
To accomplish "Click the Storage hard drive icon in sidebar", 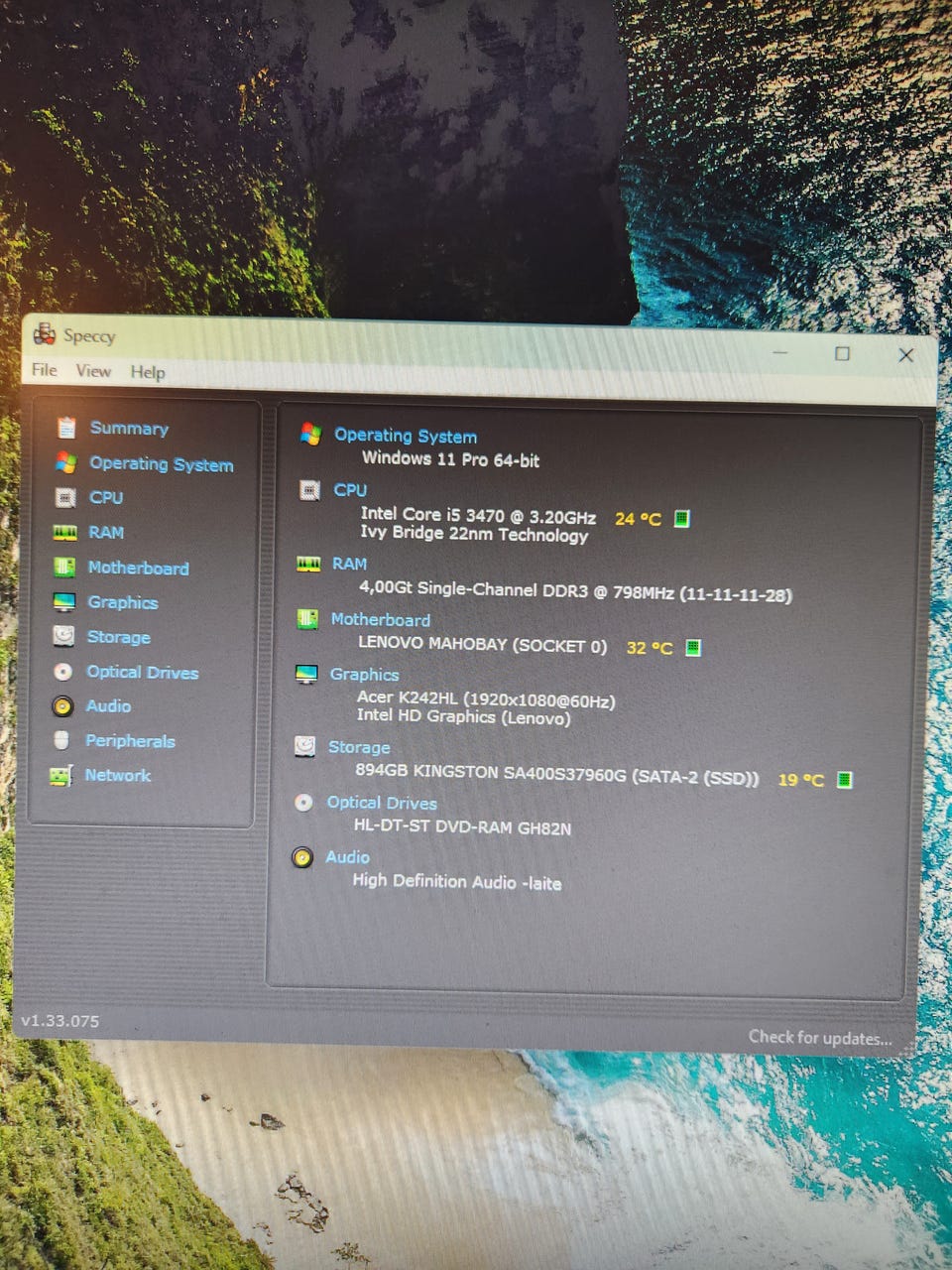I will pyautogui.click(x=63, y=636).
